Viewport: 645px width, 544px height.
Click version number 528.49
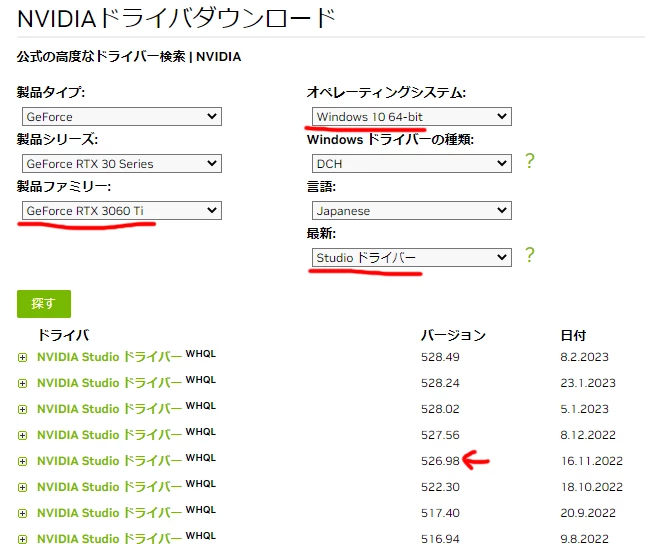click(440, 357)
